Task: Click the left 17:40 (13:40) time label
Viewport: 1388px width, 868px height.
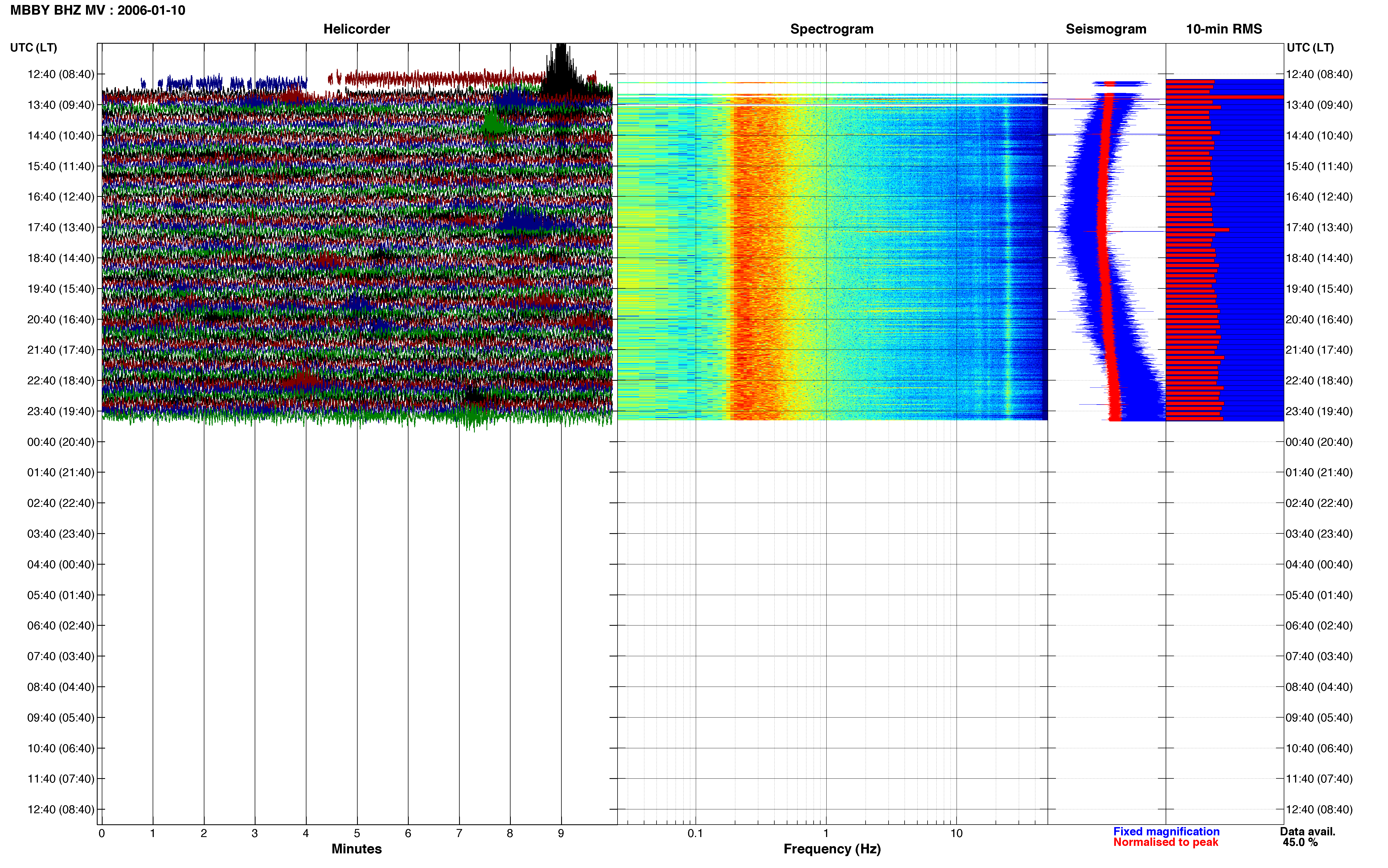Action: click(x=61, y=227)
